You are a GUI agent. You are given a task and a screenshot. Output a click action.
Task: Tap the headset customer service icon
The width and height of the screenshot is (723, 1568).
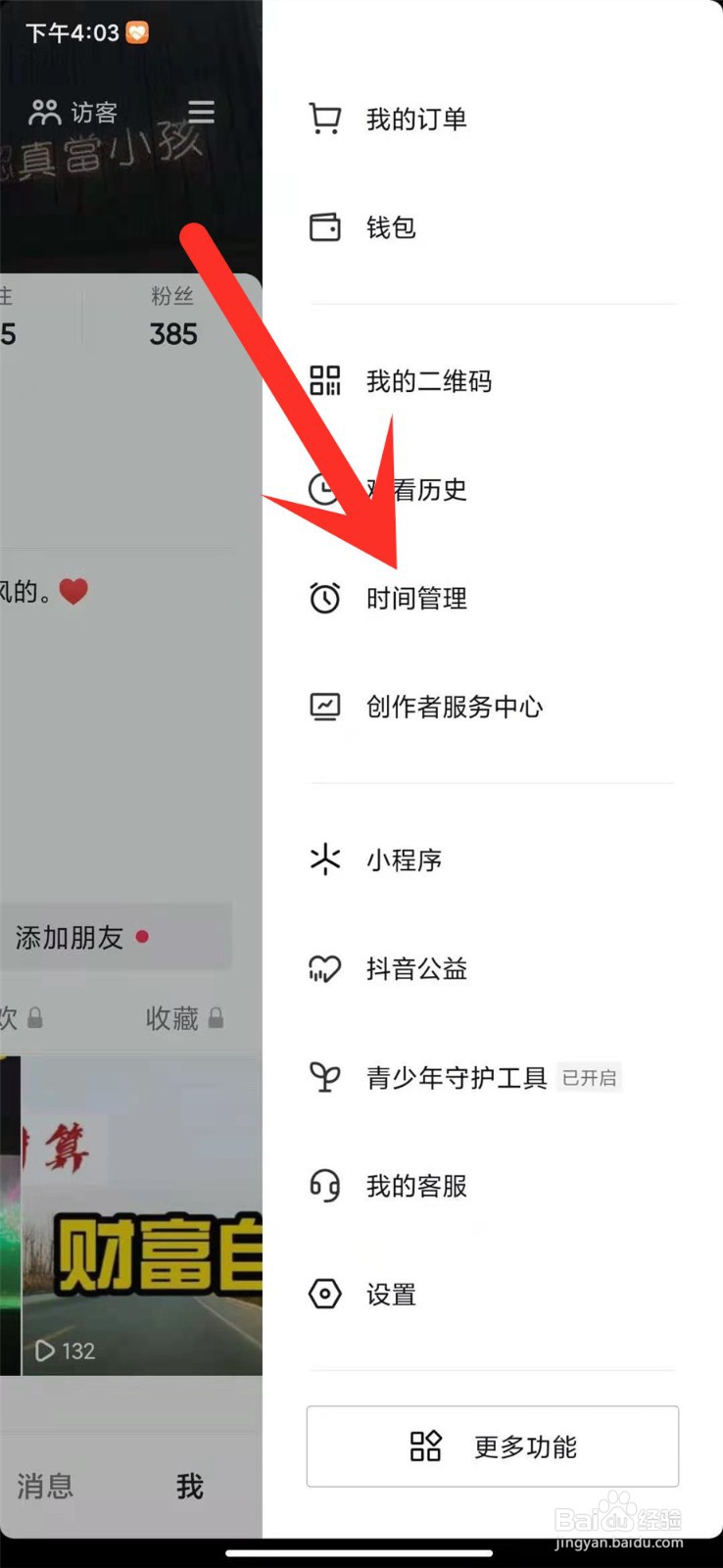(x=324, y=1186)
